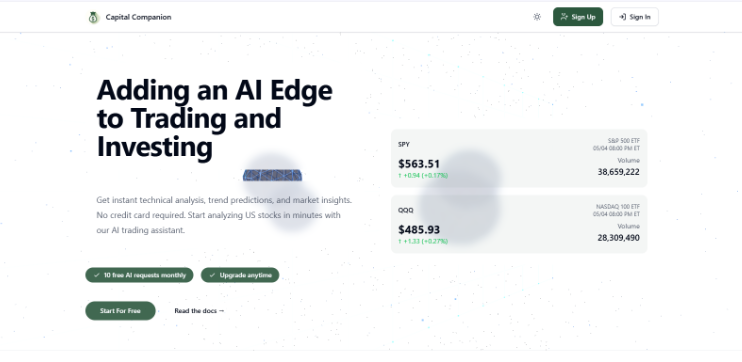Open the Read the docs link
The height and width of the screenshot is (362, 742).
(199, 311)
